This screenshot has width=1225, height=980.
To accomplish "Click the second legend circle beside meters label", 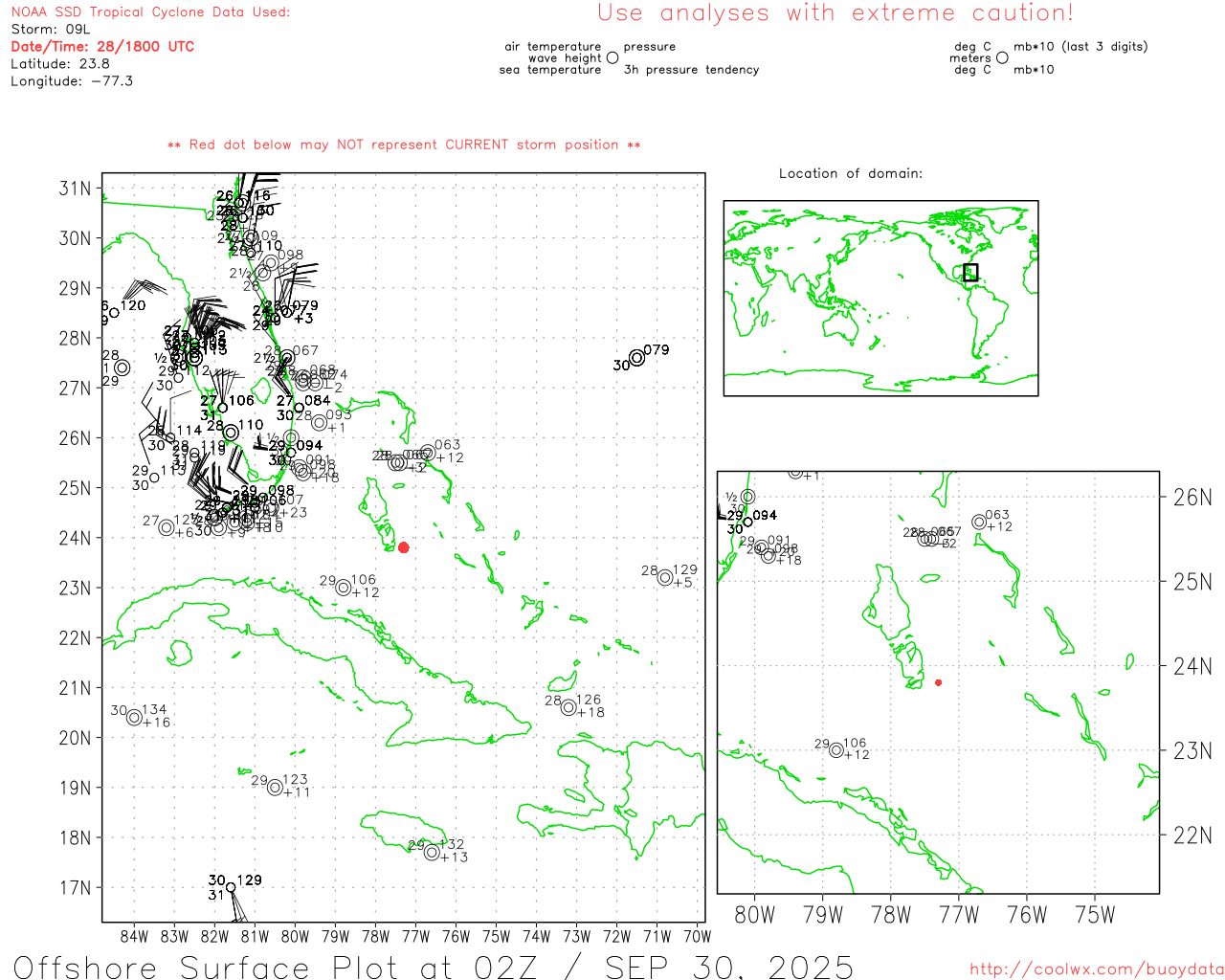I will pos(1002,58).
